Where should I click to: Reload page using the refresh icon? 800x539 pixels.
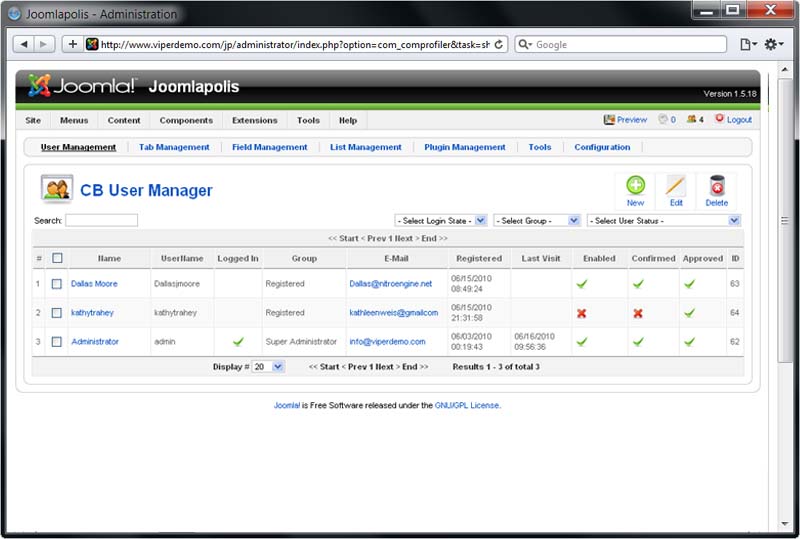499,44
